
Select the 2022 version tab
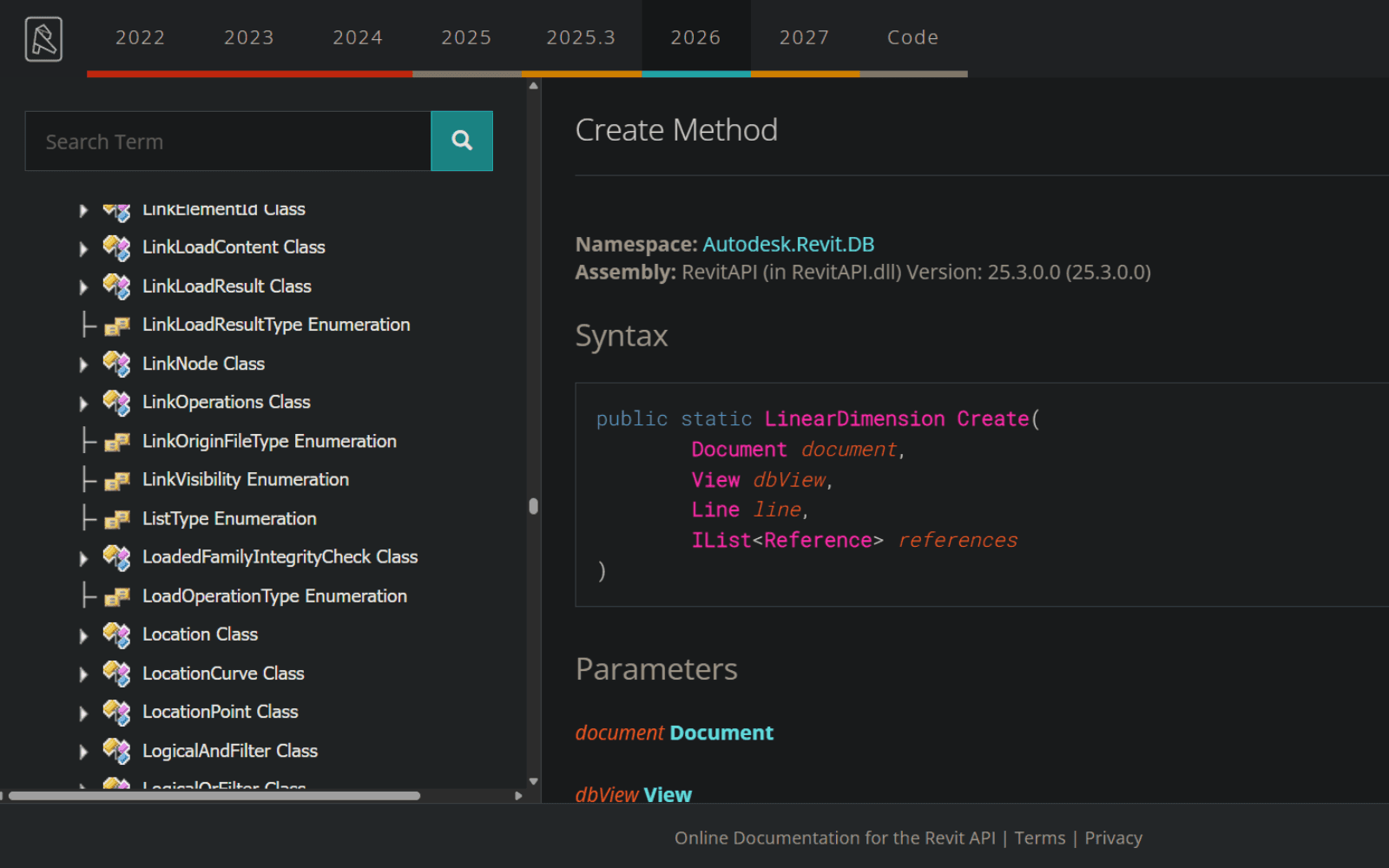click(141, 37)
